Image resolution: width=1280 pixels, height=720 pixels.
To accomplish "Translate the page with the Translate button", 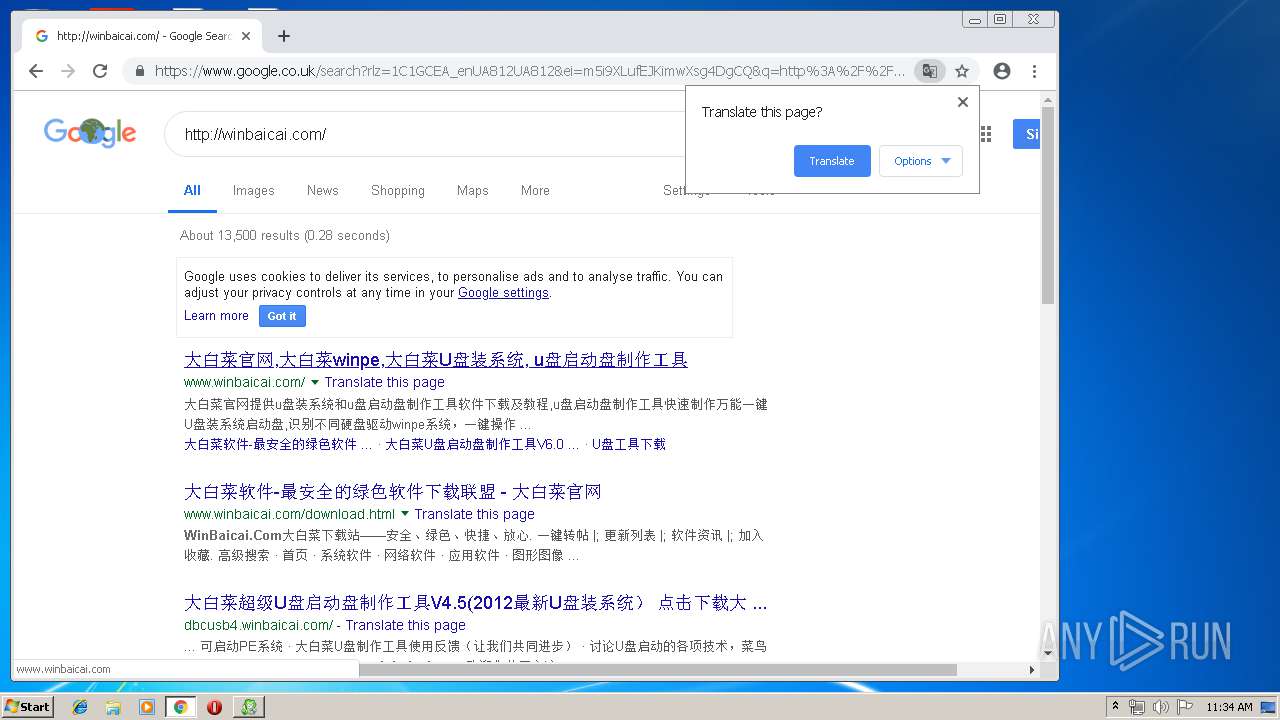I will coord(832,161).
